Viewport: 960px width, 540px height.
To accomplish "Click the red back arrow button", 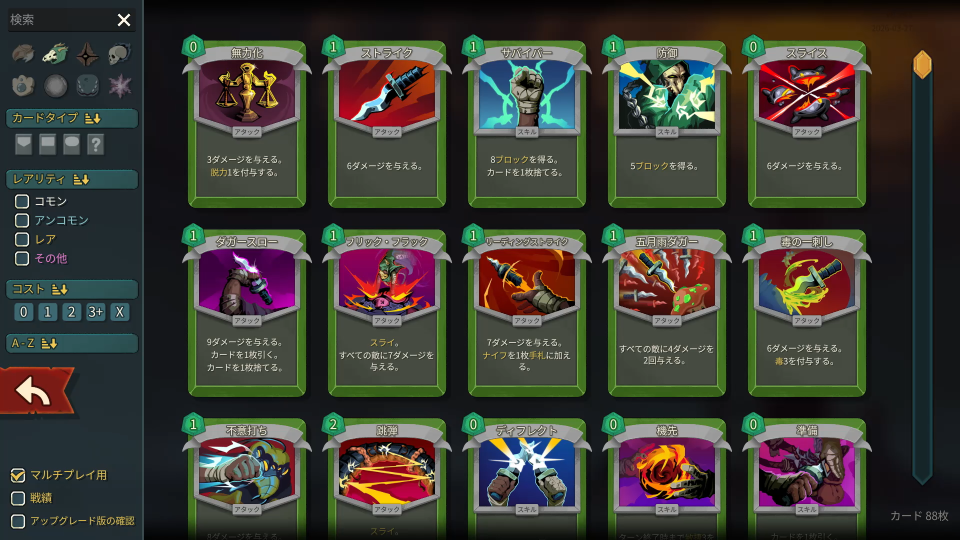I will point(37,391).
